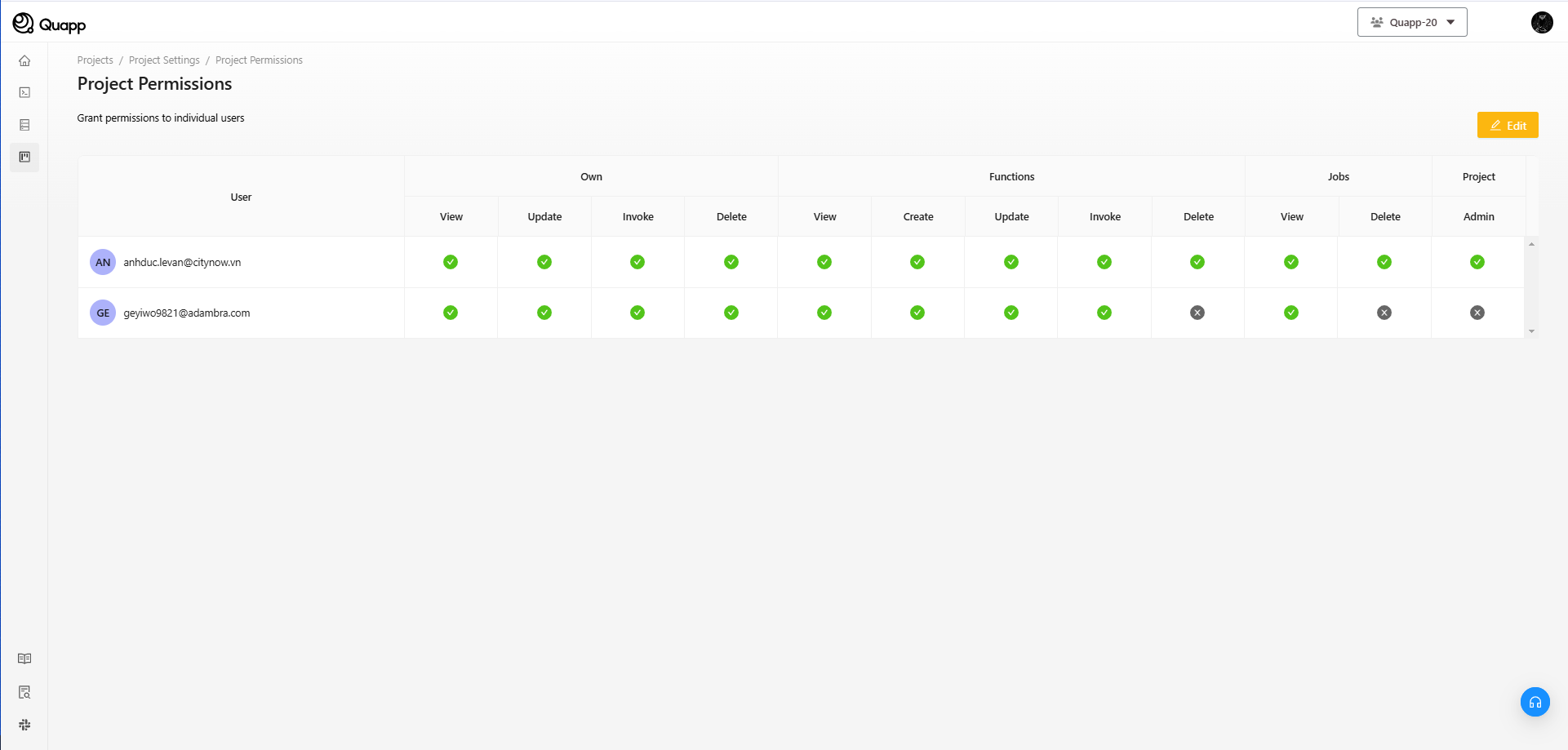This screenshot has width=1568, height=750.
Task: Click the Jobs group header
Action: 1339,176
